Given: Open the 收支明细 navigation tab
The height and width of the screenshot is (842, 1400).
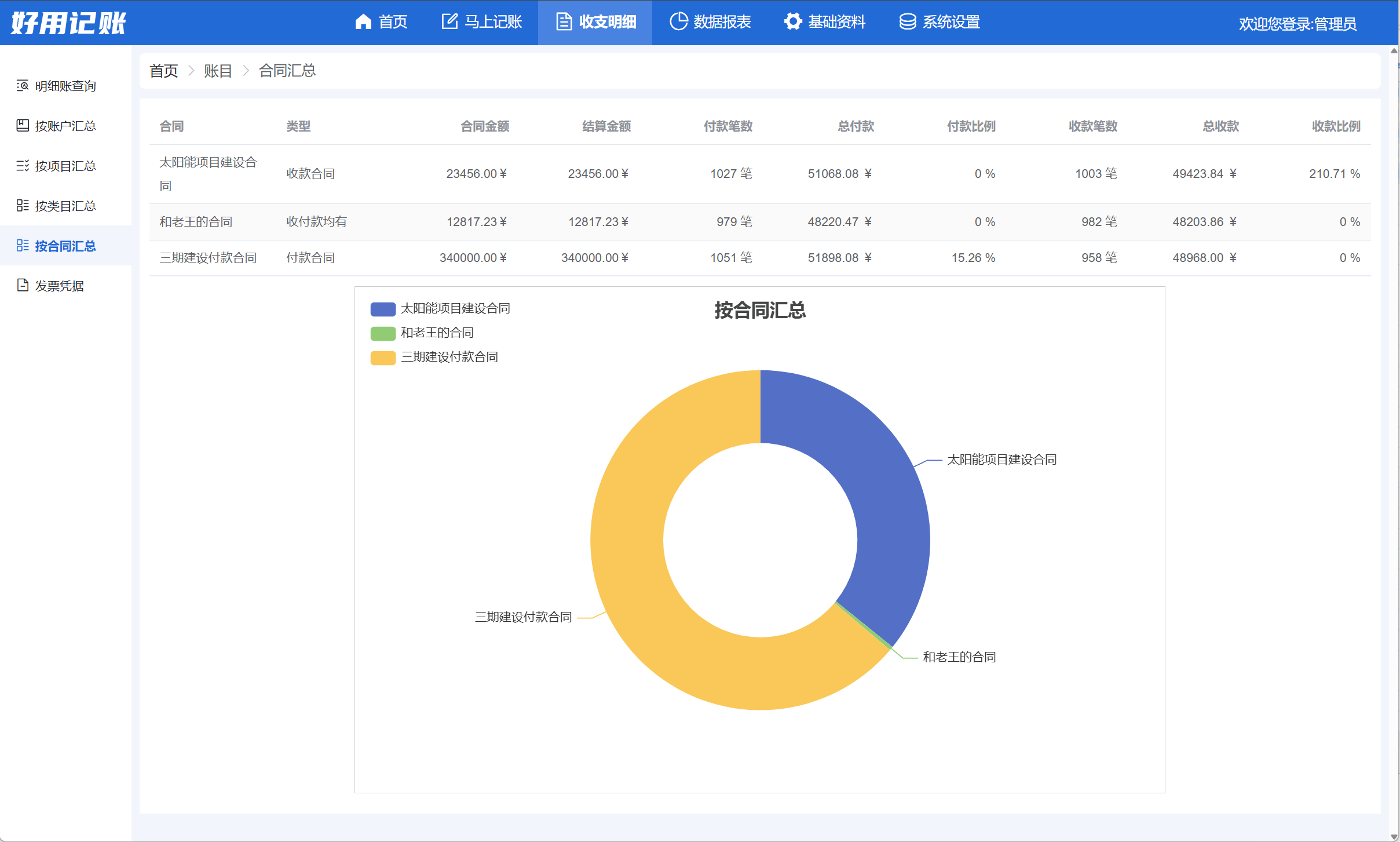Looking at the screenshot, I should 595,22.
